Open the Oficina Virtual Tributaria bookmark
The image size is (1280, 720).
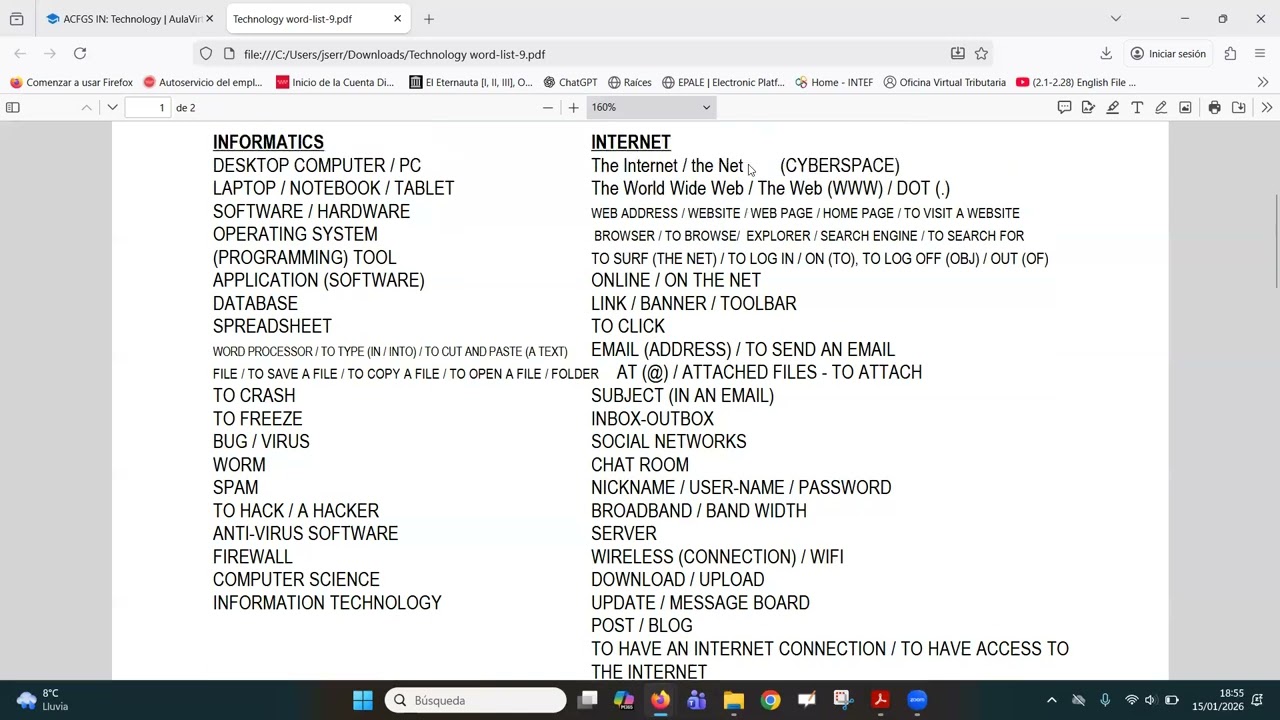pyautogui.click(x=944, y=82)
